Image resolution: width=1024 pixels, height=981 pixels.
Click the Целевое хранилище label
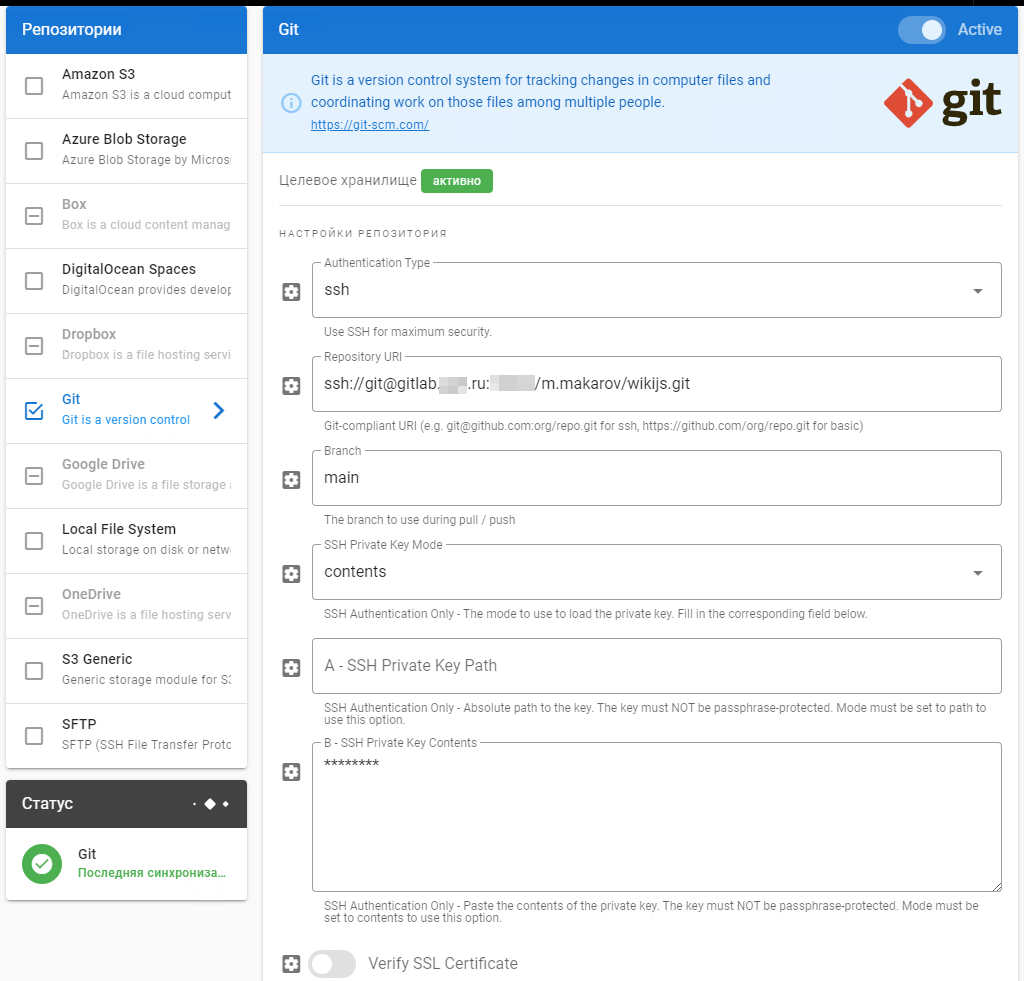[x=347, y=180]
